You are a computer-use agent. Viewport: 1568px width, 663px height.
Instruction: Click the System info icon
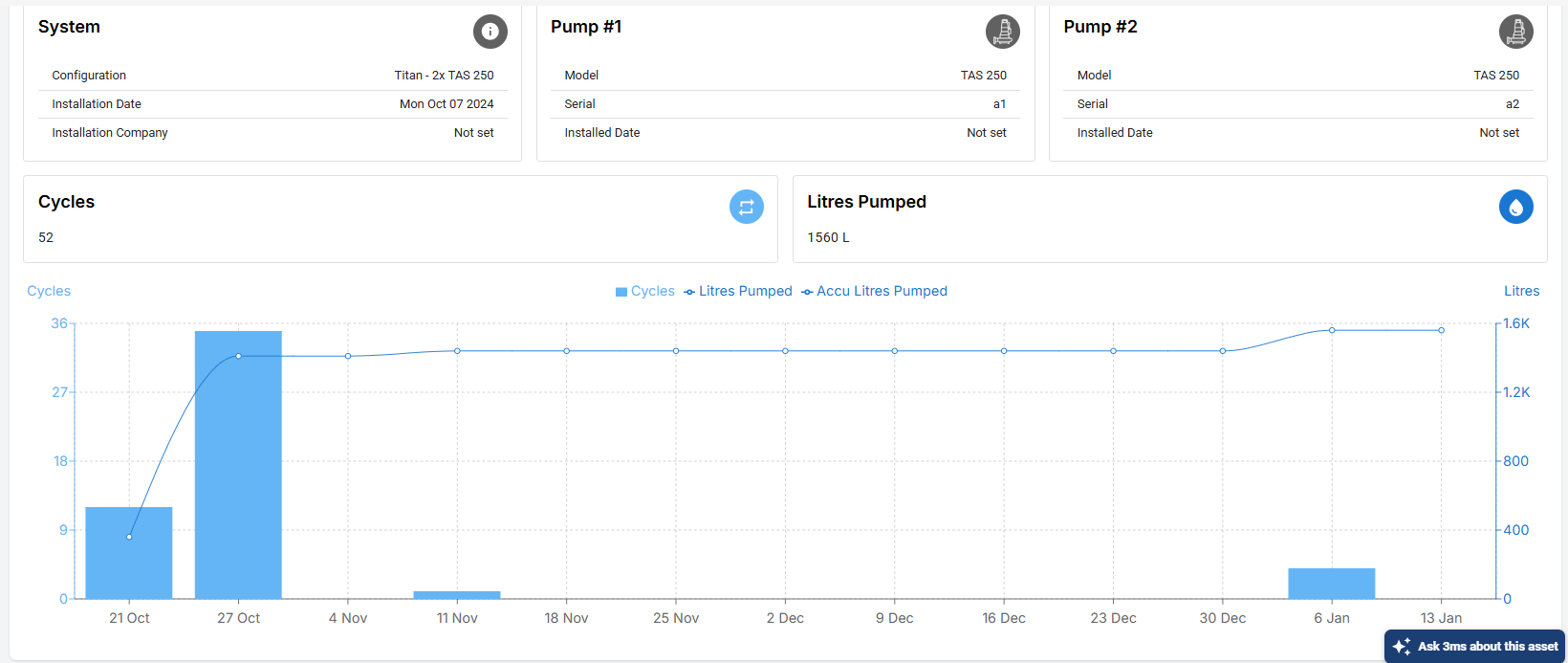pos(490,32)
